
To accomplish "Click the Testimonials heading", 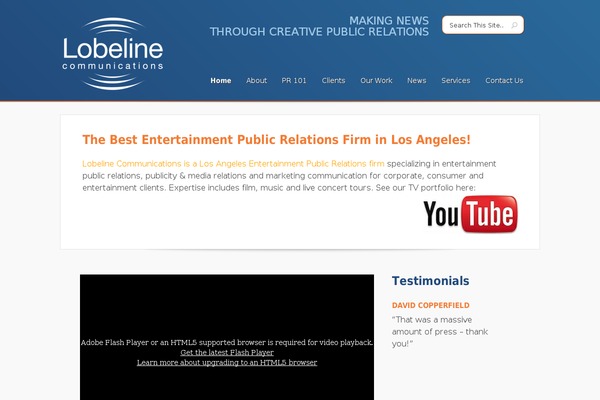I will [x=430, y=281].
